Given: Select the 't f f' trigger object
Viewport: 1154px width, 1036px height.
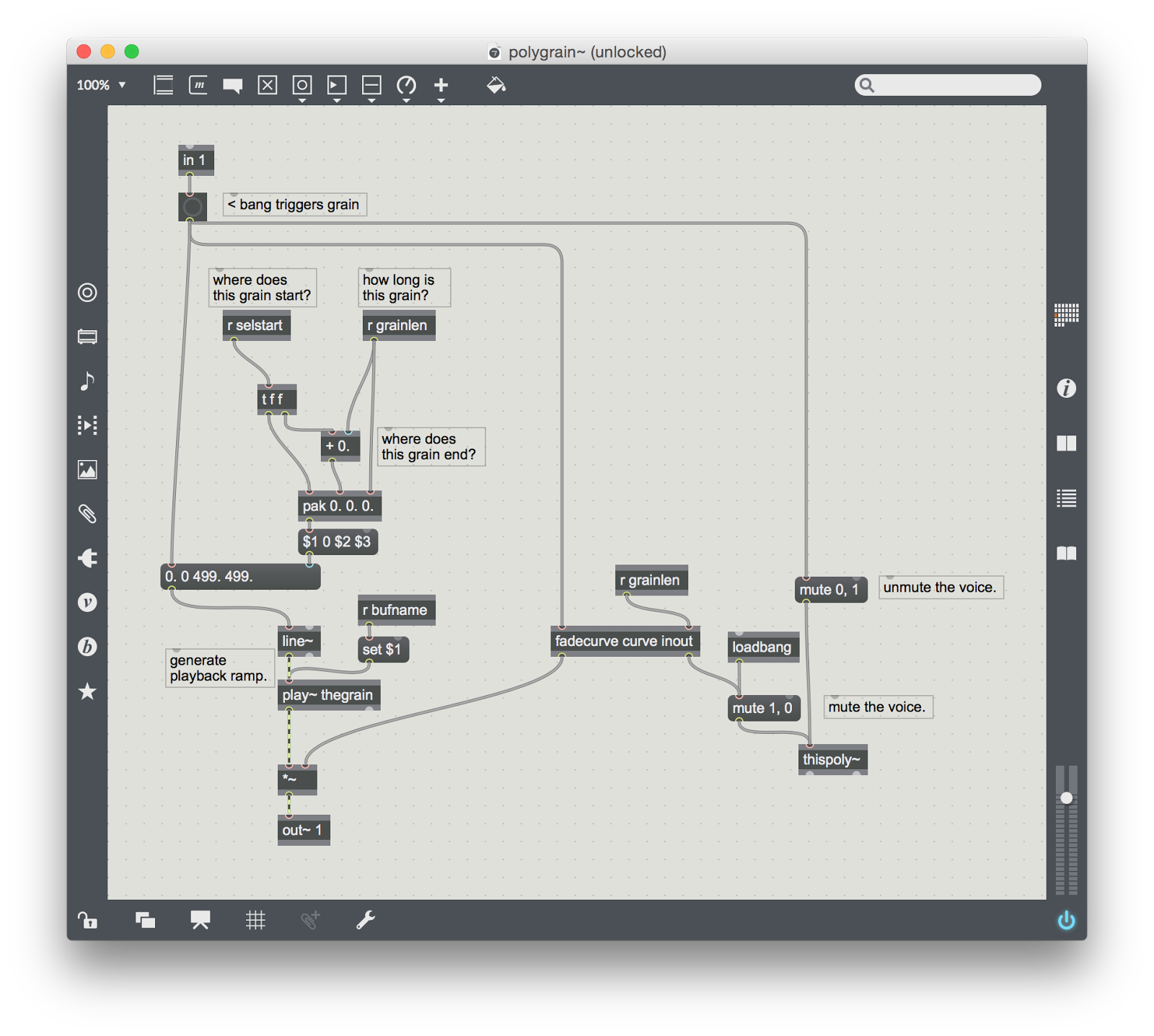Looking at the screenshot, I should tap(277, 399).
